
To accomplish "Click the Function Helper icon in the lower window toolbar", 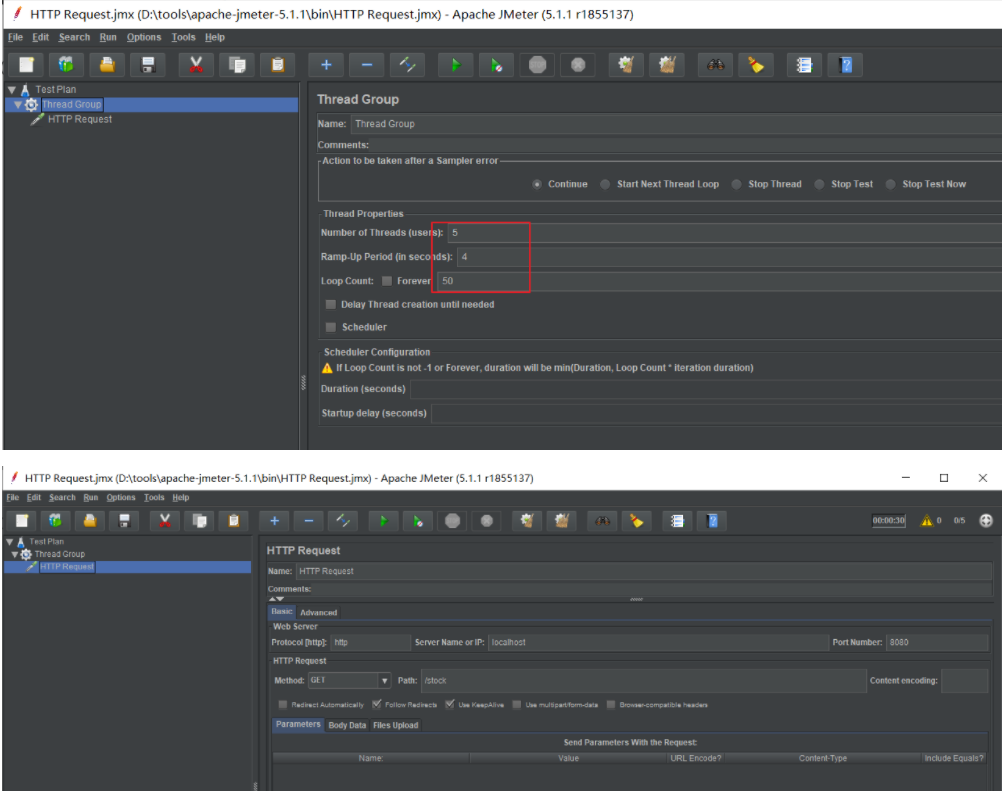I will (678, 521).
